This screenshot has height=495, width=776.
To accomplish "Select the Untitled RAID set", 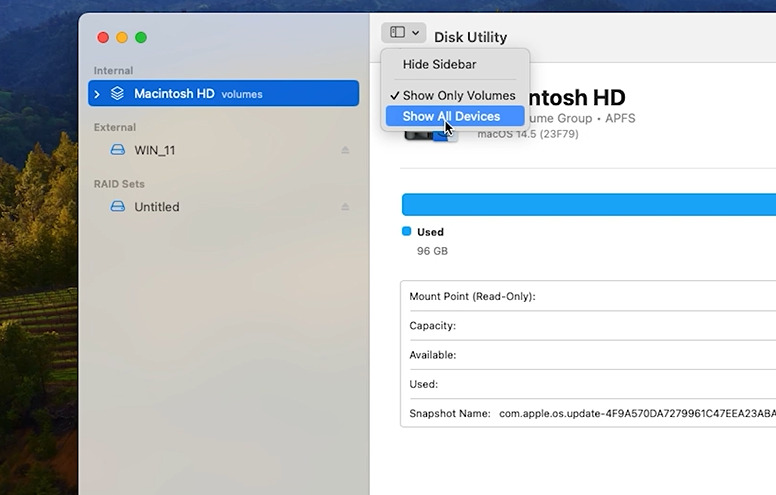I will (223, 206).
